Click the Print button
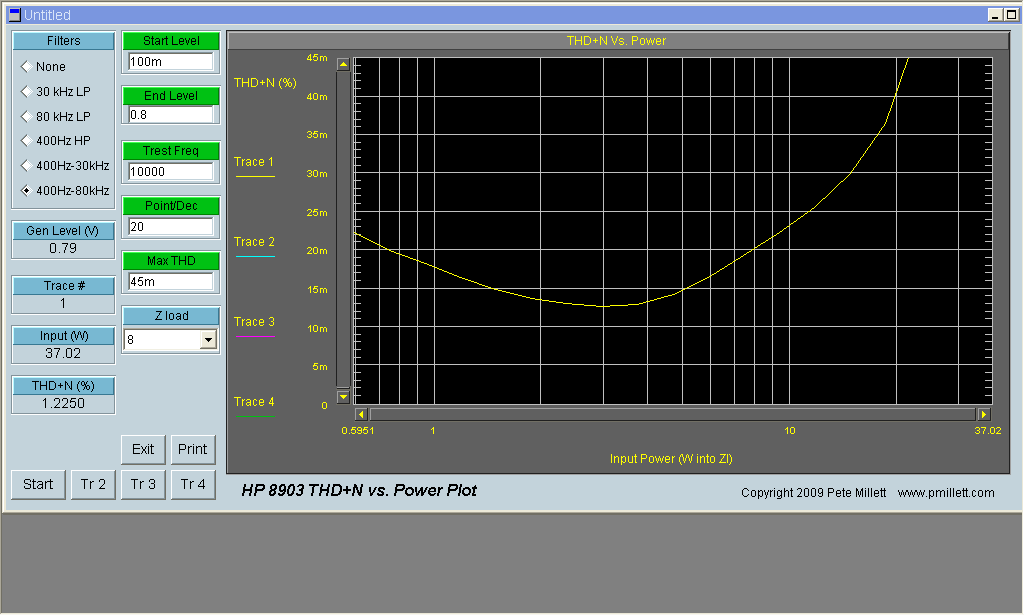Screen dimensions: 1024x615 193,449
